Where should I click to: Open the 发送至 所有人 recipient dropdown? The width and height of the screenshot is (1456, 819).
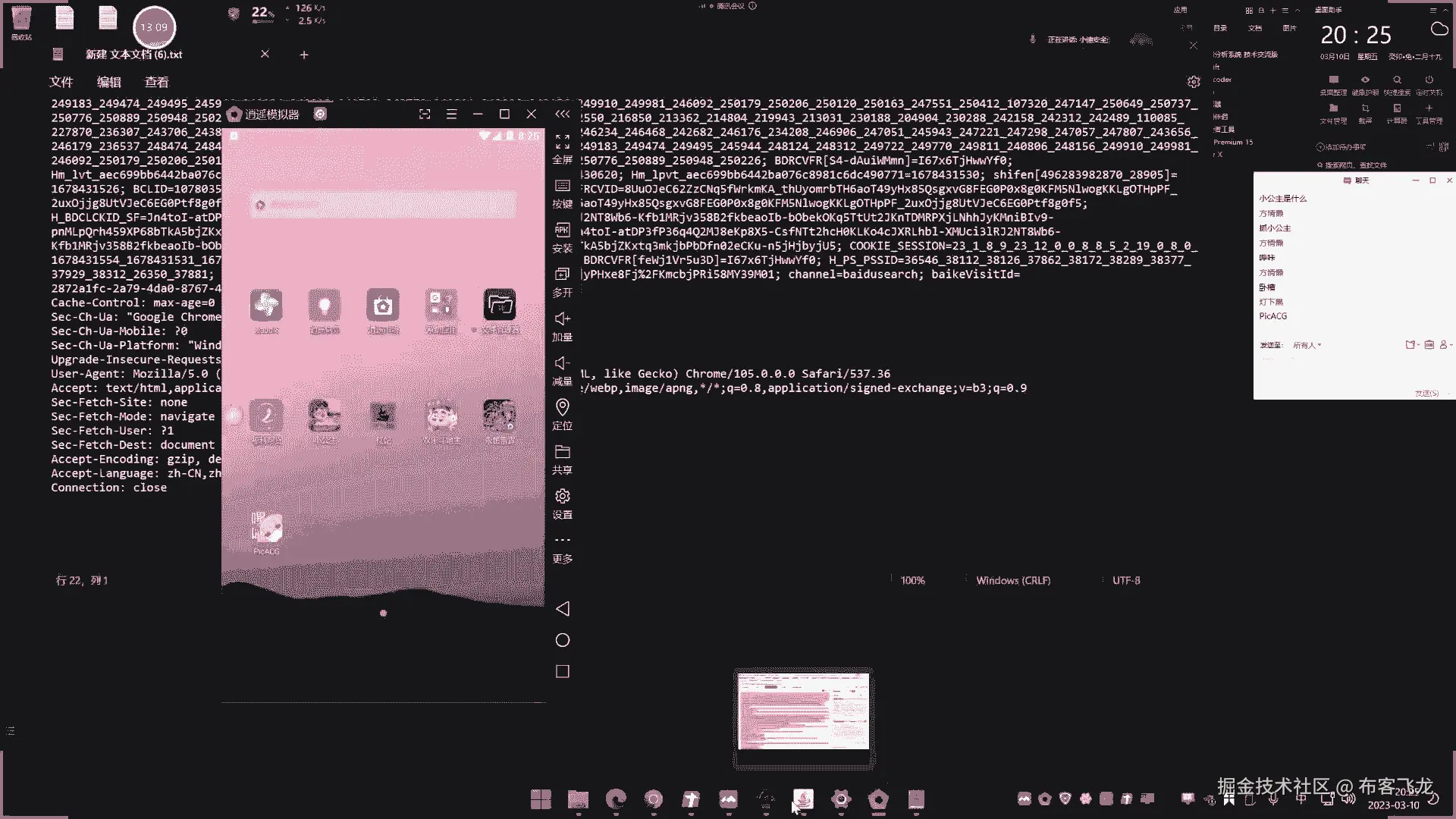[x=1307, y=345]
